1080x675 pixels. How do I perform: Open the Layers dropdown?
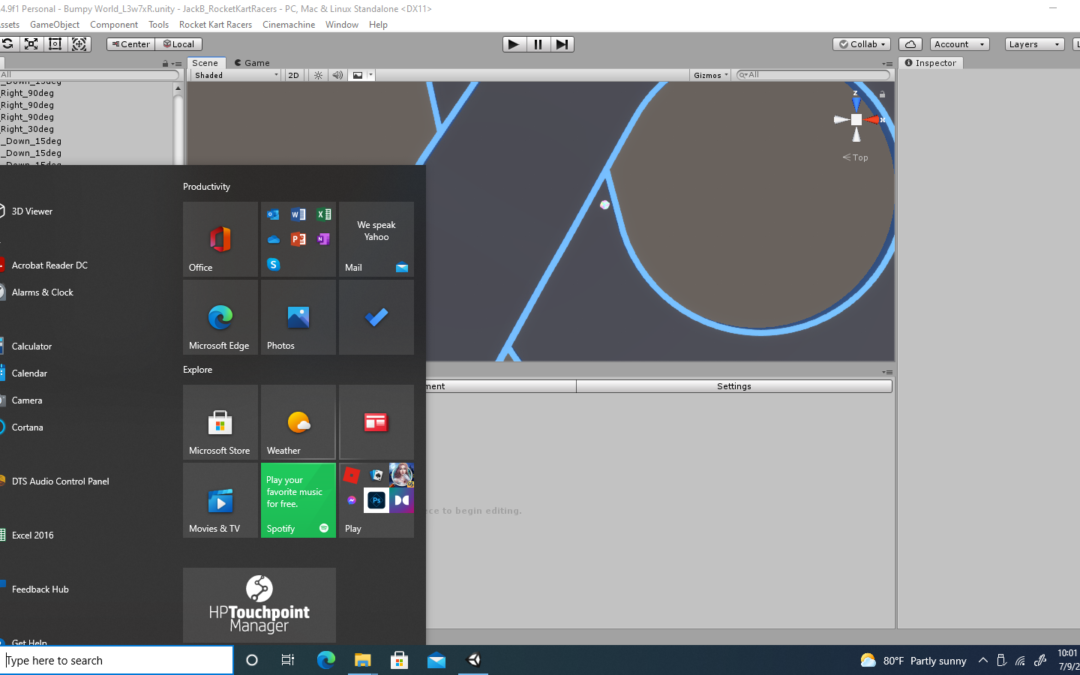point(1035,44)
